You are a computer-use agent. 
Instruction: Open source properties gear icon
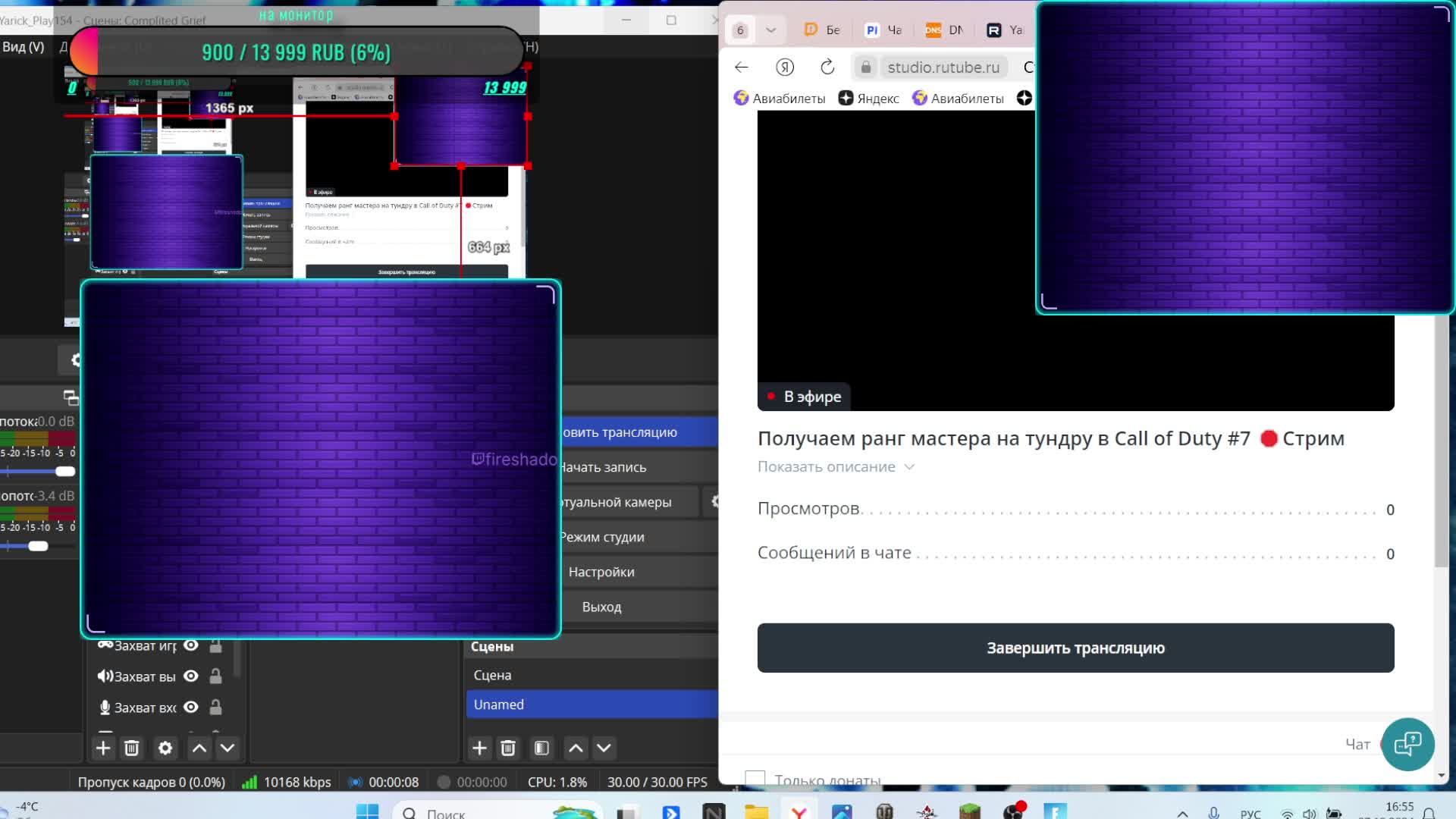(165, 748)
